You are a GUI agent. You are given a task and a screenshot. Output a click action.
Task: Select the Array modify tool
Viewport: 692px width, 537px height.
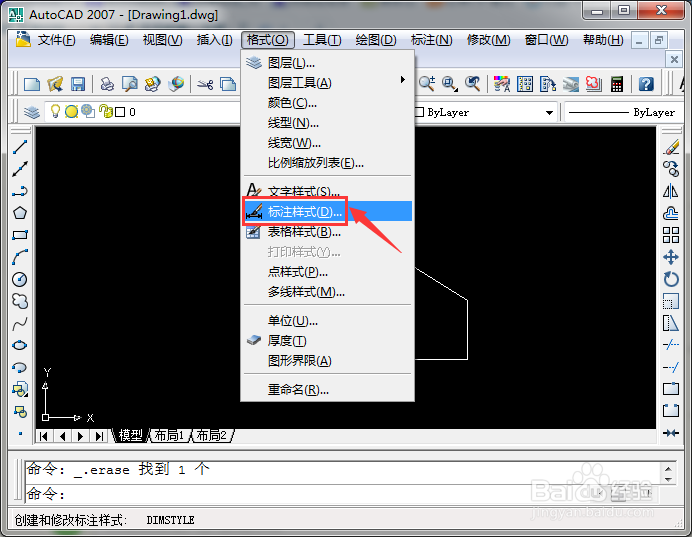pyautogui.click(x=671, y=235)
